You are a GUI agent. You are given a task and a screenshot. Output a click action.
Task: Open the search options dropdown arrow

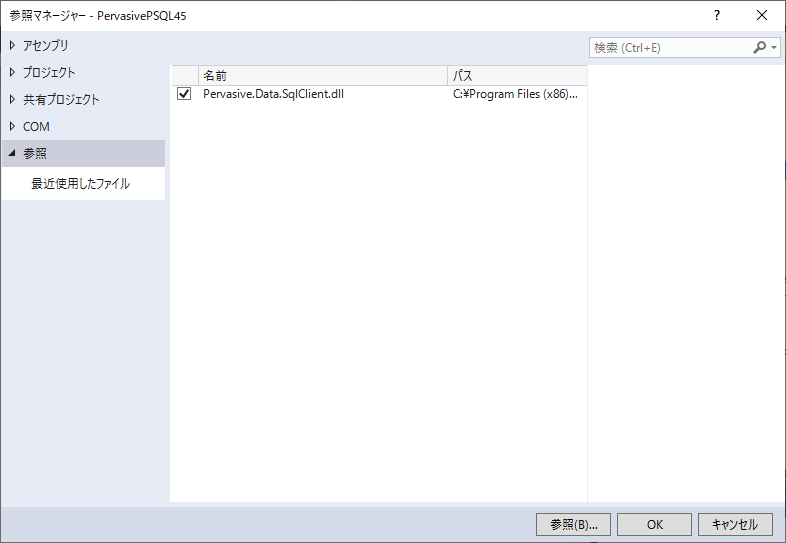click(x=774, y=47)
